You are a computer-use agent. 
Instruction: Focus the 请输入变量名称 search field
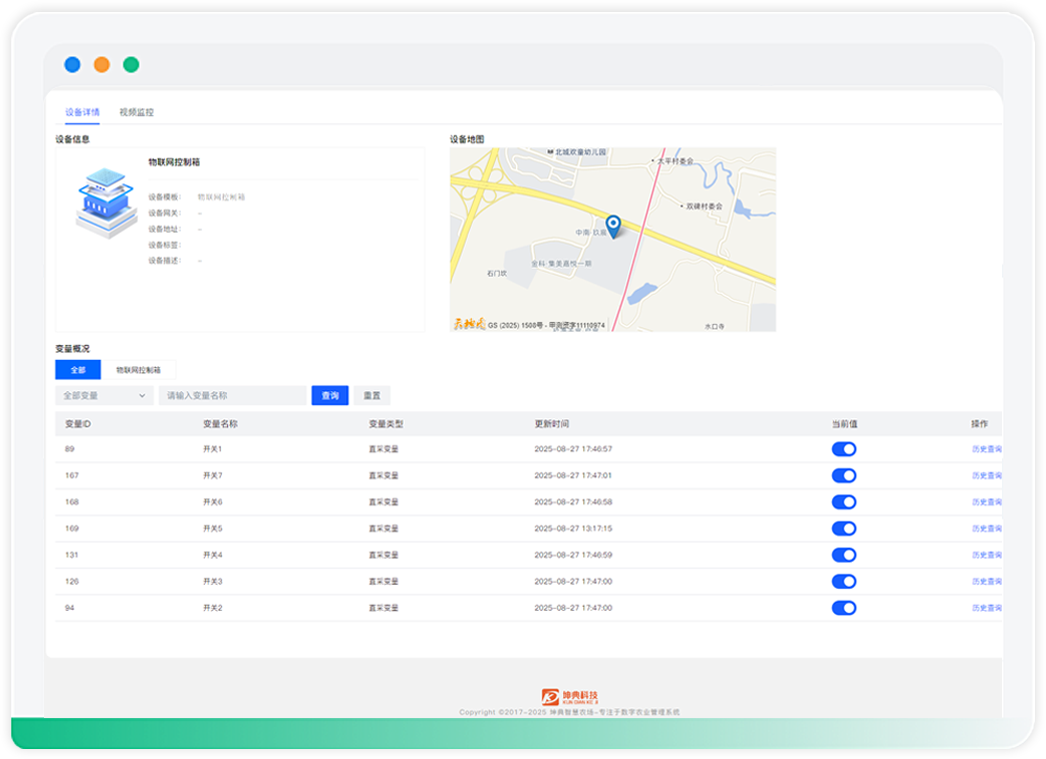click(232, 396)
